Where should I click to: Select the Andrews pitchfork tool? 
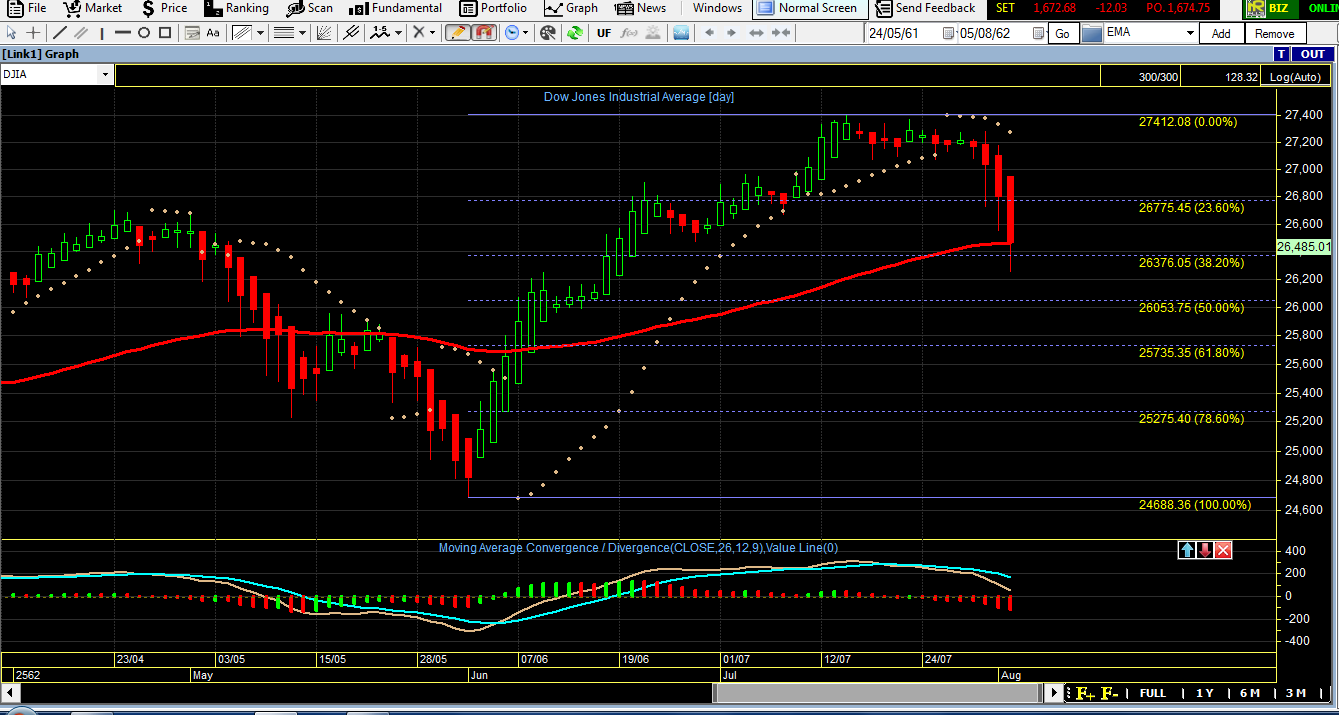pyautogui.click(x=350, y=33)
